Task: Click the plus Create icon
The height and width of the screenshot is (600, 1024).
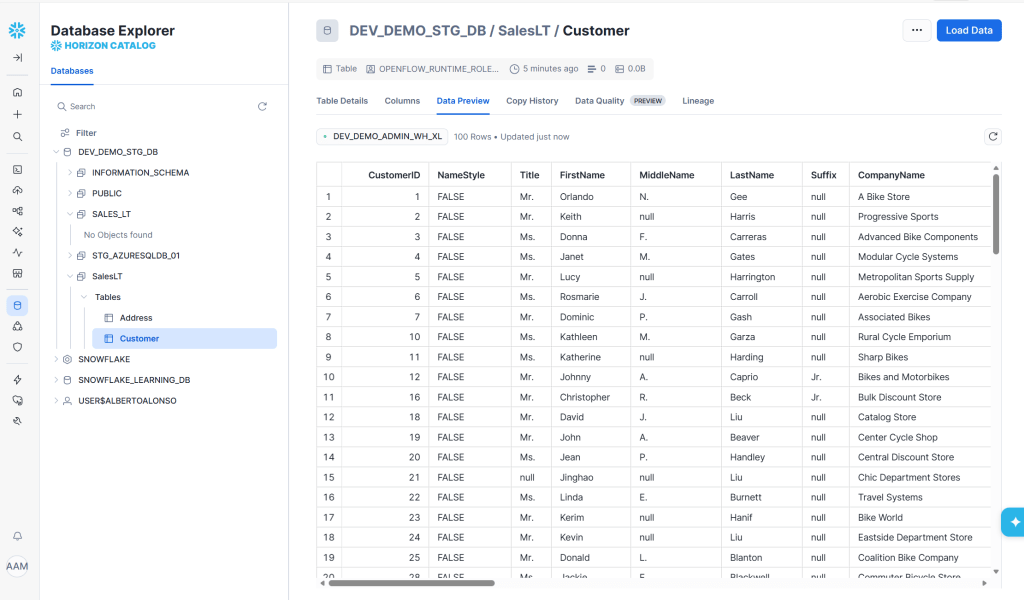Action: pos(17,114)
